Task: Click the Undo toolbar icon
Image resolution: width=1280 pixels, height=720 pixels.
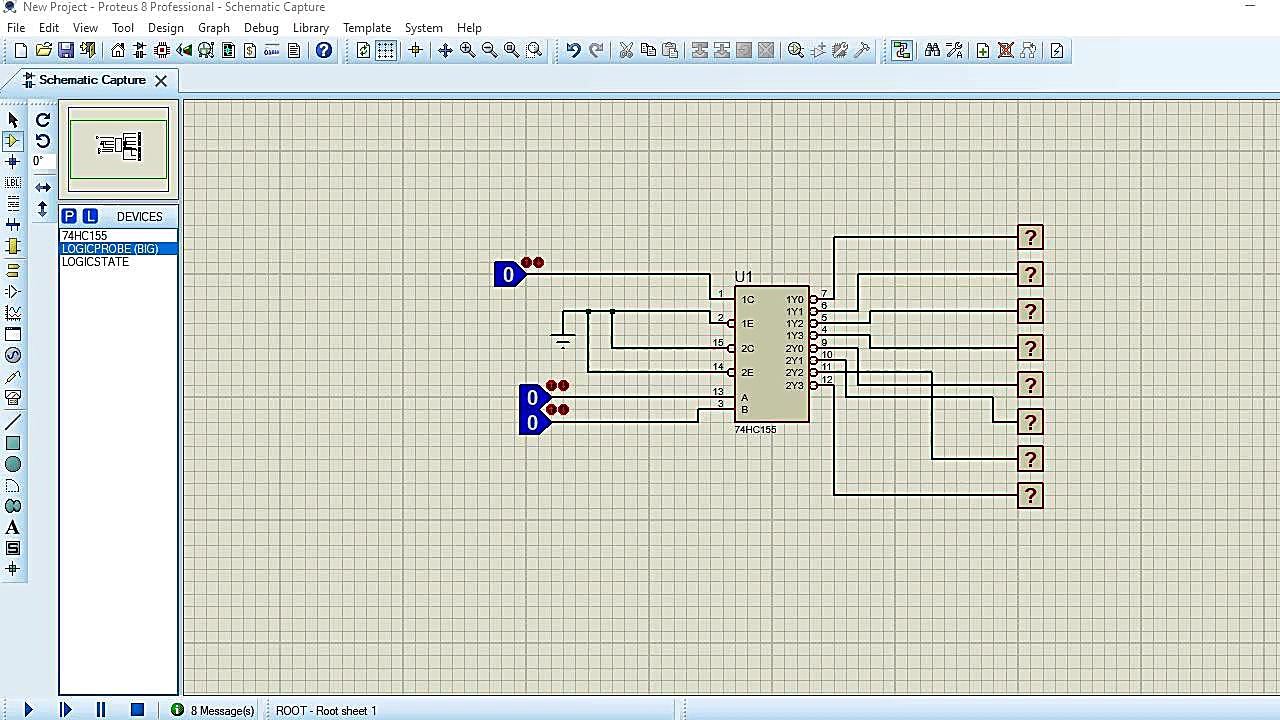Action: (x=573, y=50)
